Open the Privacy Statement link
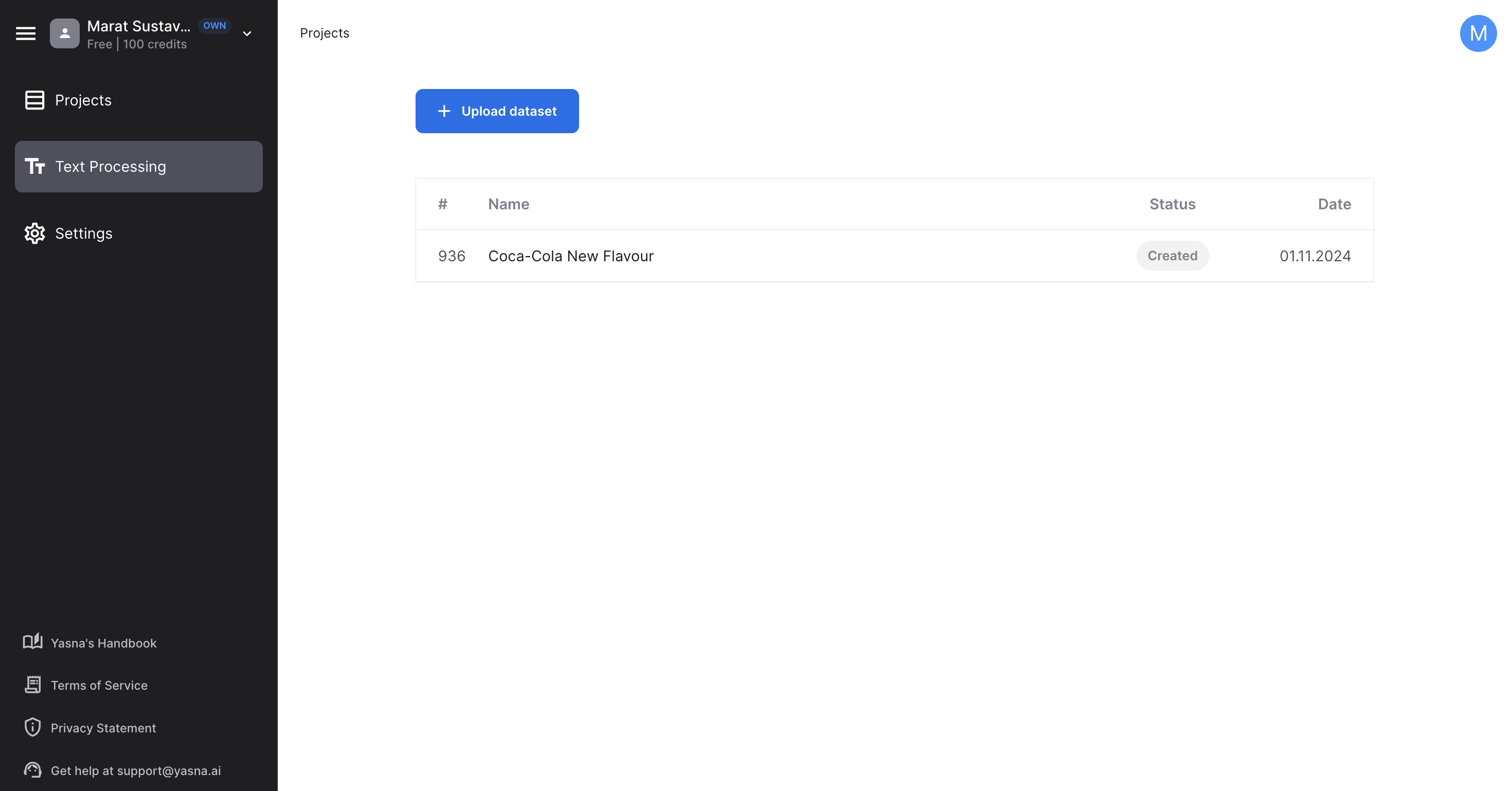This screenshot has width=1512, height=791. point(103,728)
